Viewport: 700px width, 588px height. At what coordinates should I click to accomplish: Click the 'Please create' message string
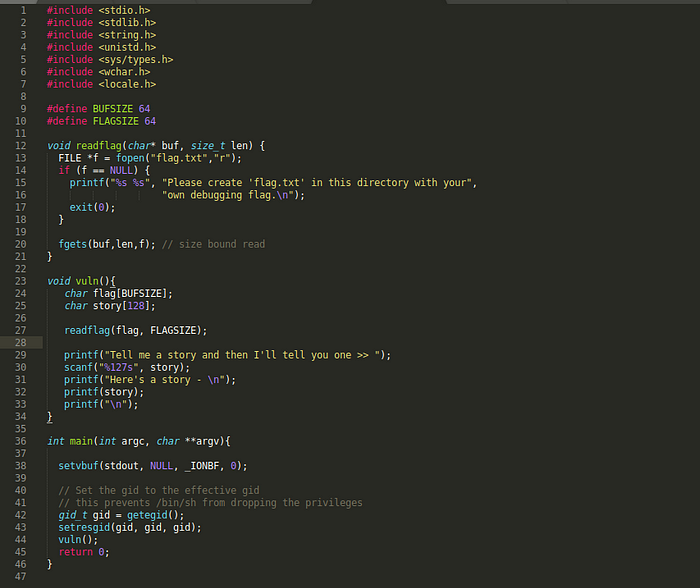[317, 183]
